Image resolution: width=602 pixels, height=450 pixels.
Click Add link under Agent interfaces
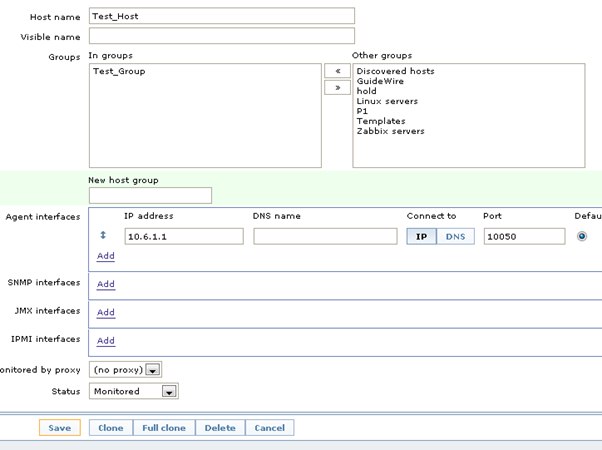(105, 256)
